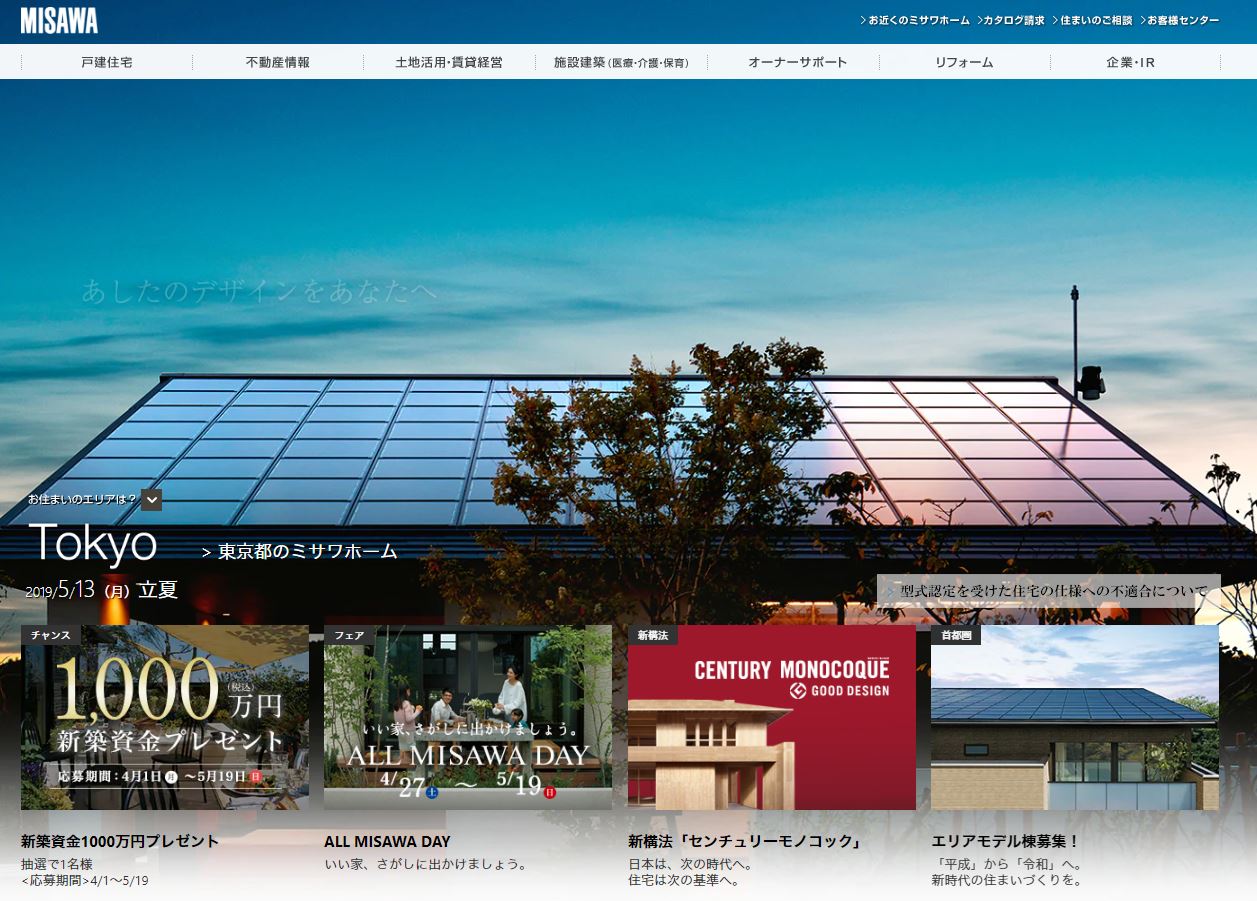Click the date text 2019/5/13 (月) 立夏
Viewport: 1257px width, 901px height.
pos(102,590)
